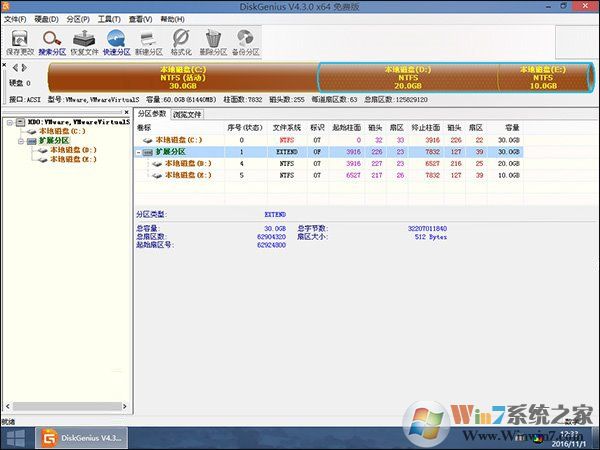Go to the previous disk arrow
The height and width of the screenshot is (450, 600).
click(15, 68)
